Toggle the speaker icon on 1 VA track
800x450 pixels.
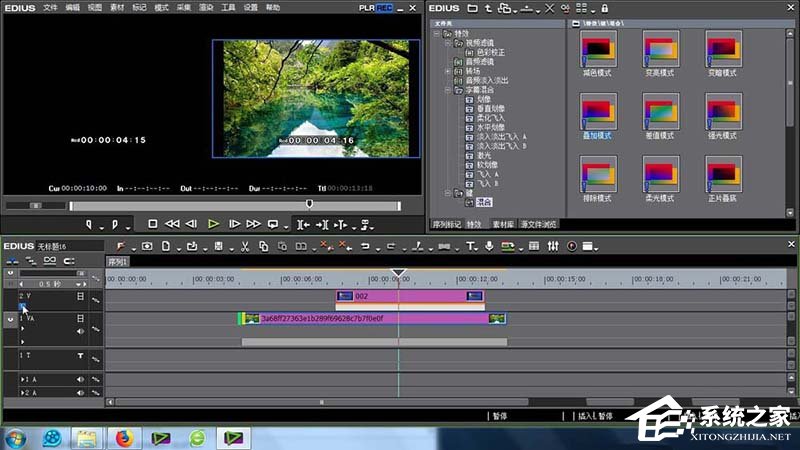tap(81, 330)
